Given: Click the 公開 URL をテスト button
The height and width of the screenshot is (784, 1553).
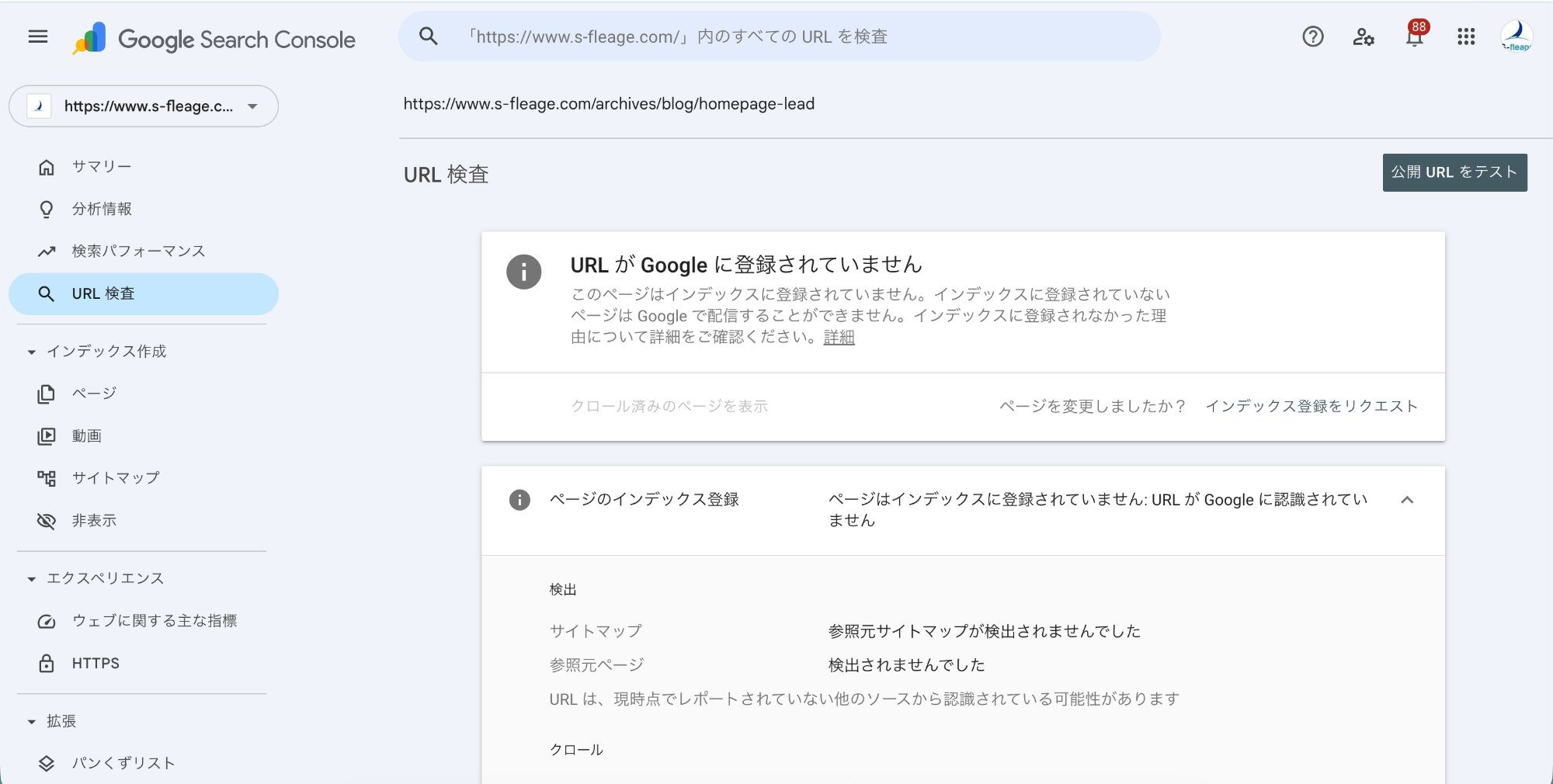Looking at the screenshot, I should click(x=1454, y=172).
